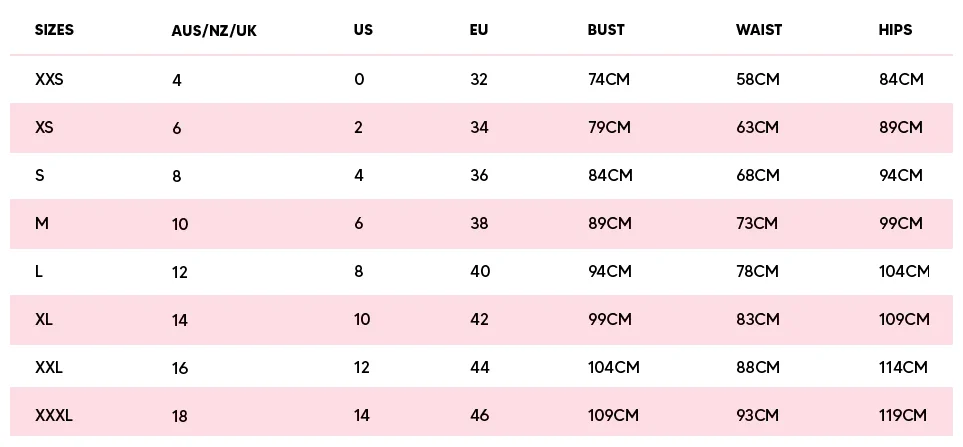Select the WAIST column header
Image resolution: width=963 pixels, height=447 pixels.
tap(758, 30)
